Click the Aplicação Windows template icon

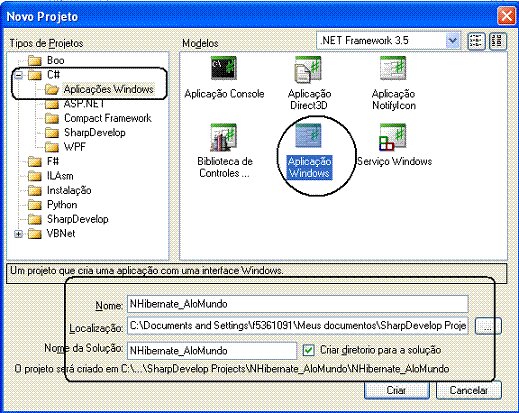click(x=308, y=135)
